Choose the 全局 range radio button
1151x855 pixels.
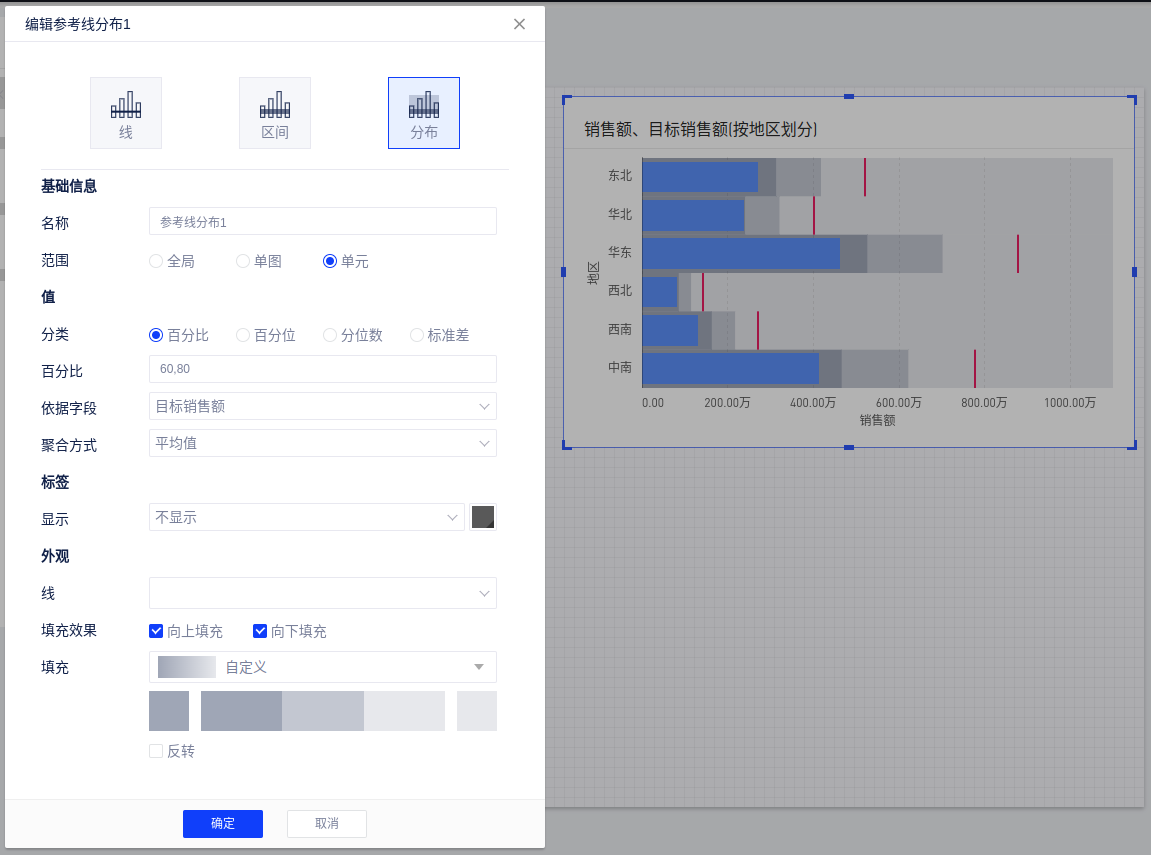coord(156,261)
